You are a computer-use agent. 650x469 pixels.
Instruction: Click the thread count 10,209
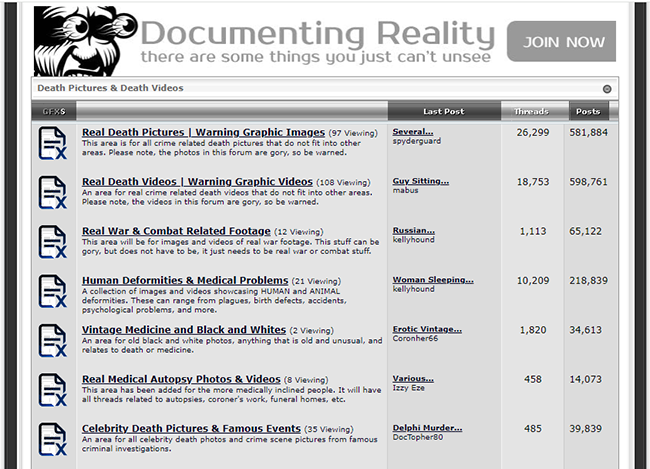click(x=533, y=280)
